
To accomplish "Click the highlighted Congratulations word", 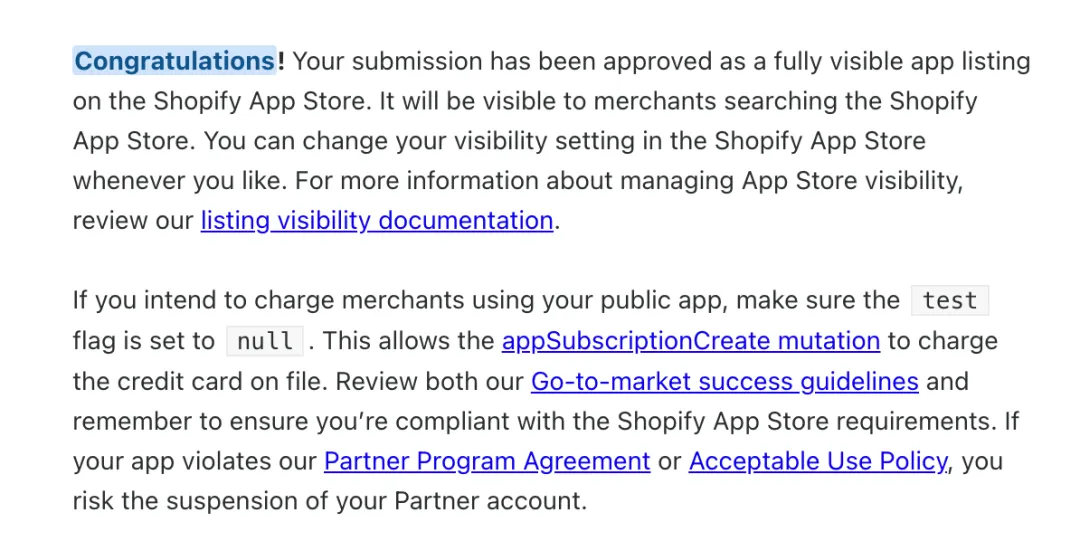I will pyautogui.click(x=174, y=61).
